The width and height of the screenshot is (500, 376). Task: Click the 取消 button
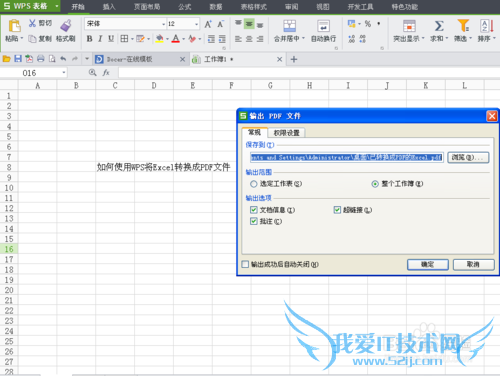pos(473,265)
